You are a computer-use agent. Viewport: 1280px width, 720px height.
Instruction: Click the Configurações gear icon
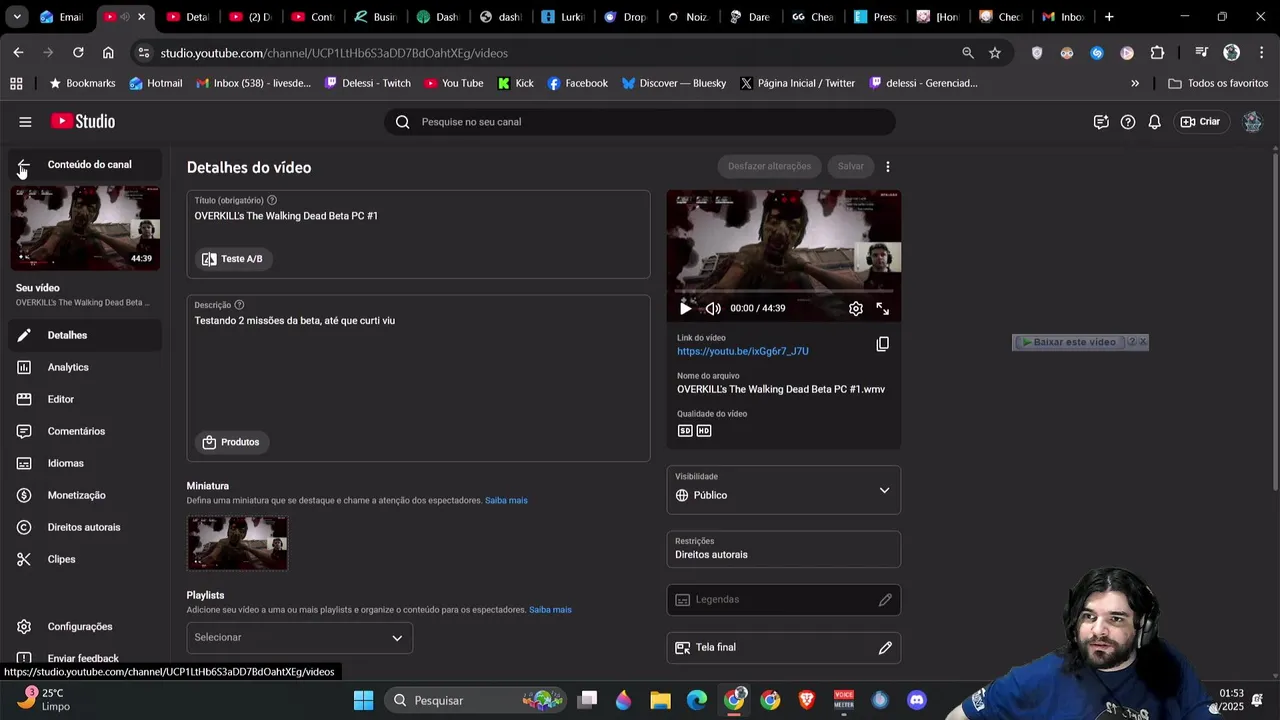point(24,626)
